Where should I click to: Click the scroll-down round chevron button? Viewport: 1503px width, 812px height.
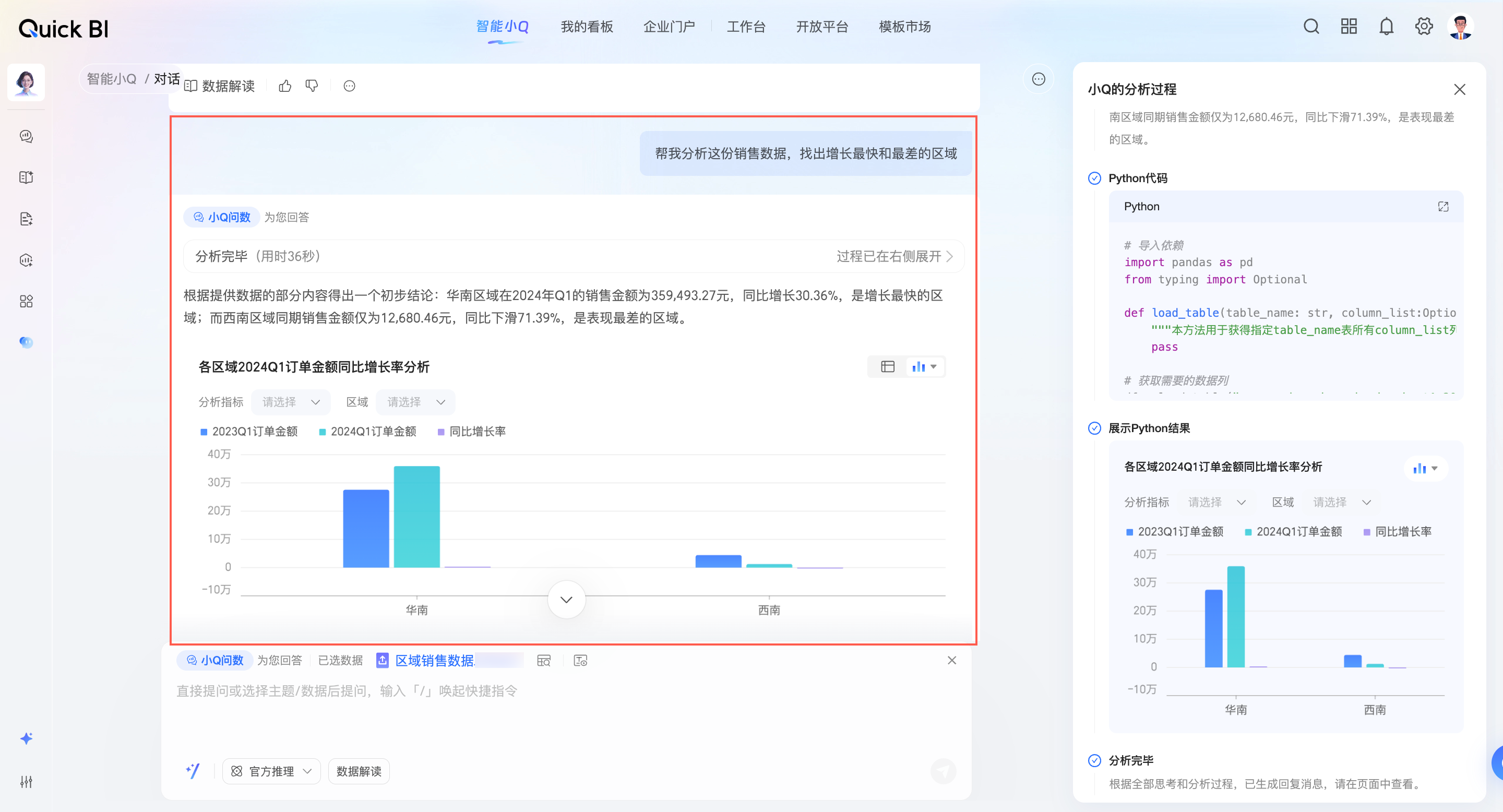pos(566,599)
